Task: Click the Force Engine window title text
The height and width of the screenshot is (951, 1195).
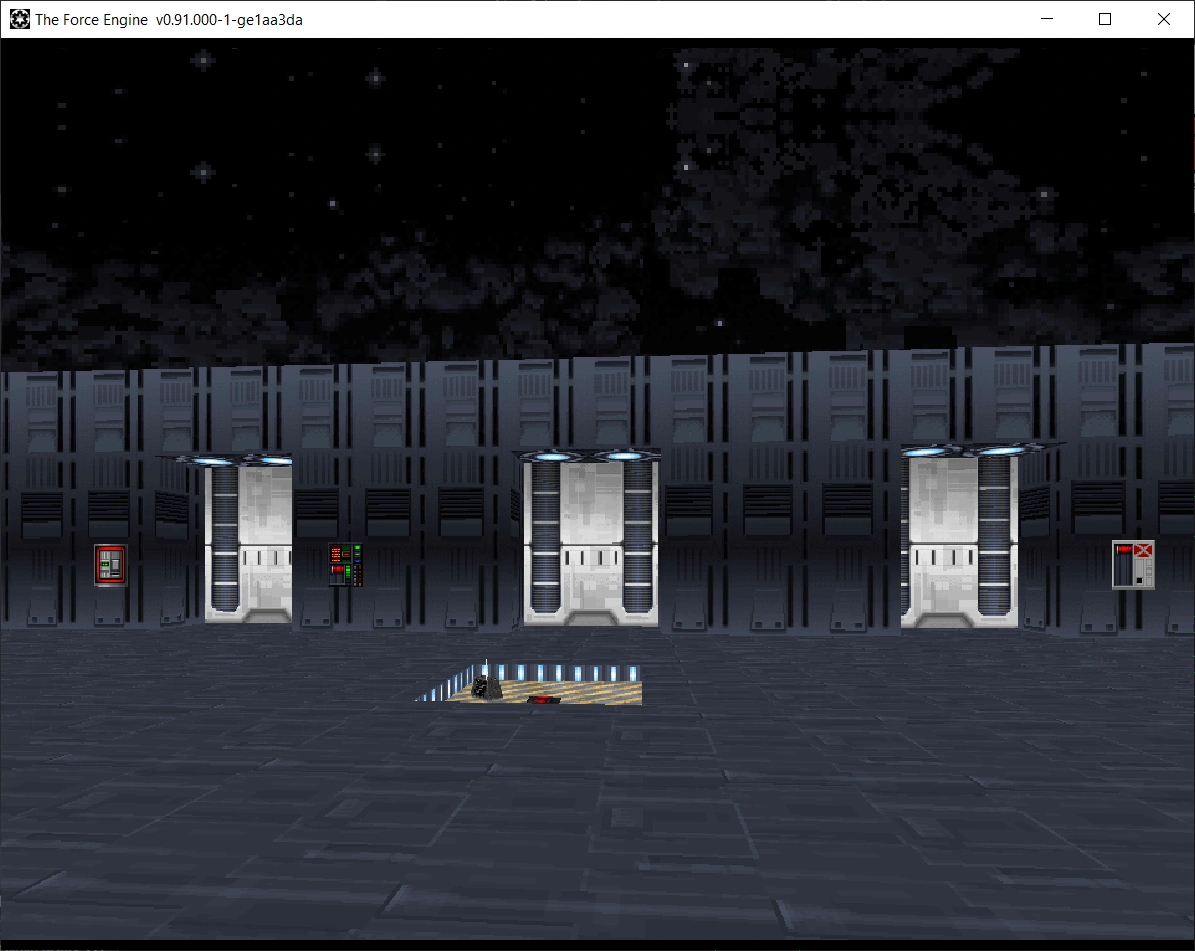Action: coord(168,20)
